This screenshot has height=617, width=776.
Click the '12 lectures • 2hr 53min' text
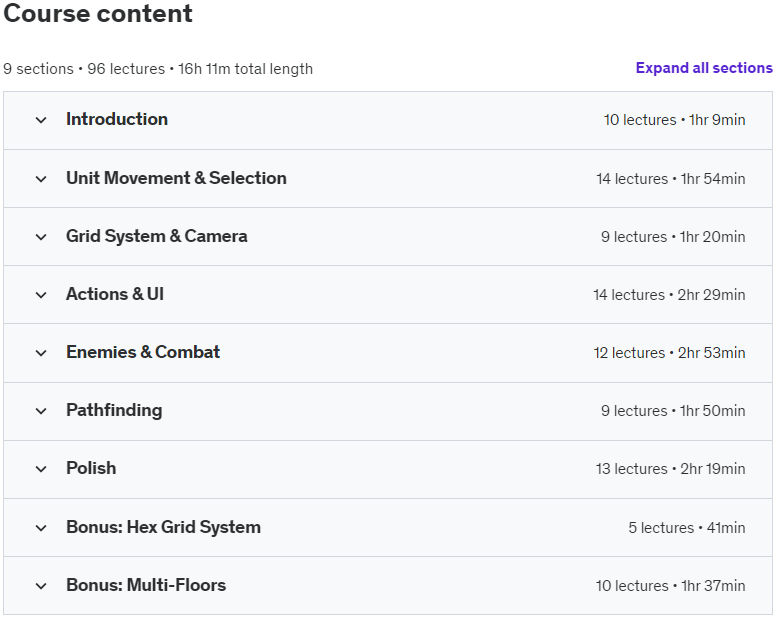[x=669, y=353]
